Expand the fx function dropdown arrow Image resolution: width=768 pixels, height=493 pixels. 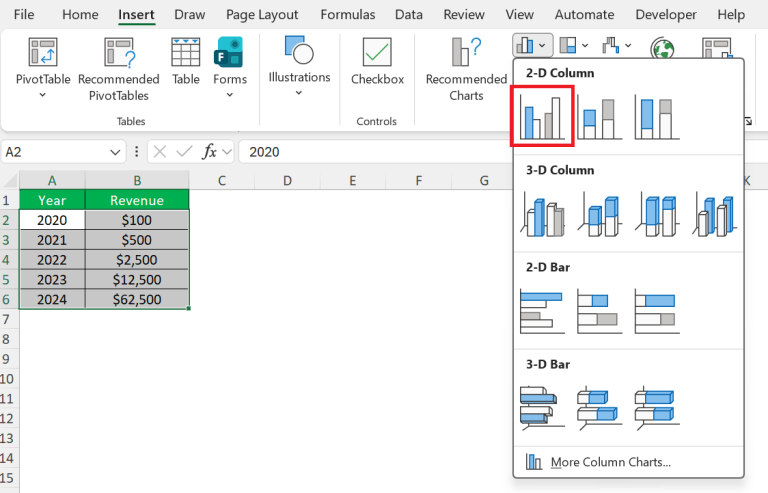[x=227, y=152]
